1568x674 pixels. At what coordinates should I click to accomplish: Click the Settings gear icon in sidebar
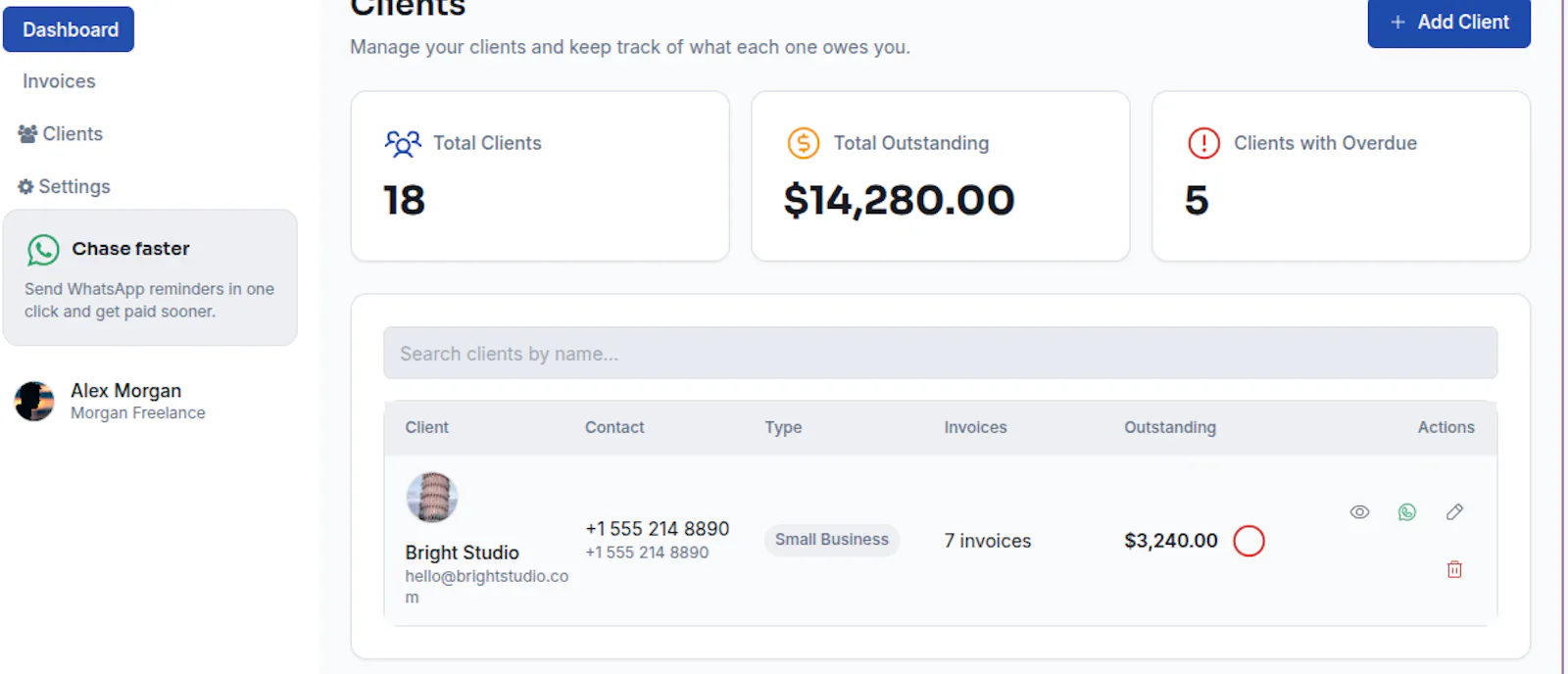[x=26, y=186]
